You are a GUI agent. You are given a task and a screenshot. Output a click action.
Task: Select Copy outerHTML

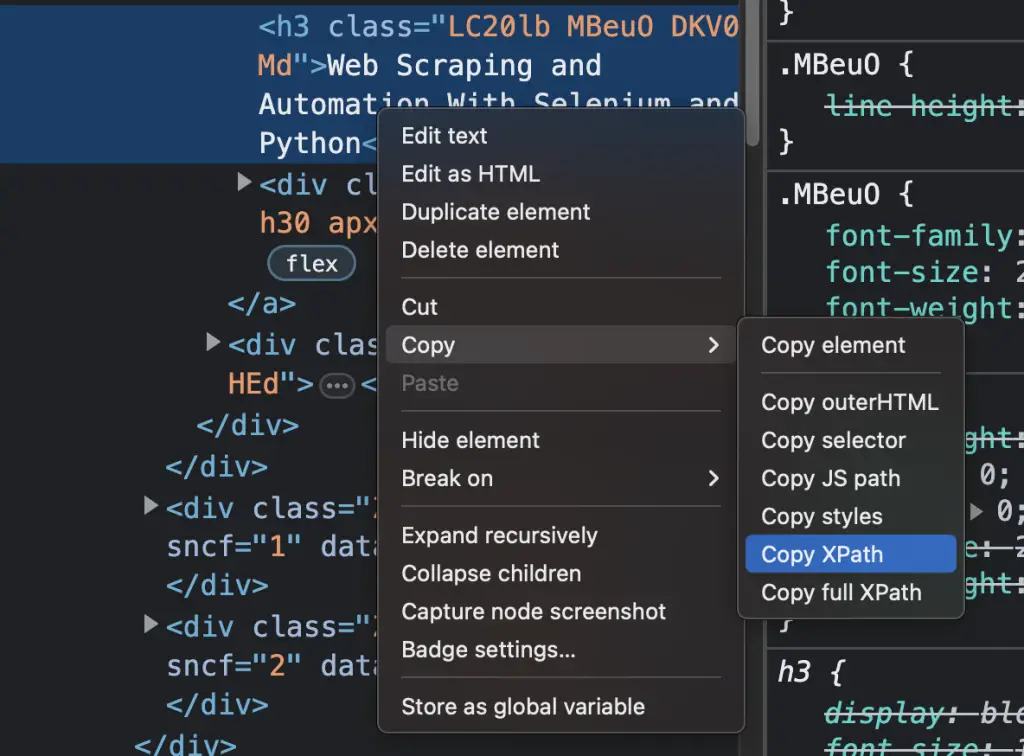point(850,402)
